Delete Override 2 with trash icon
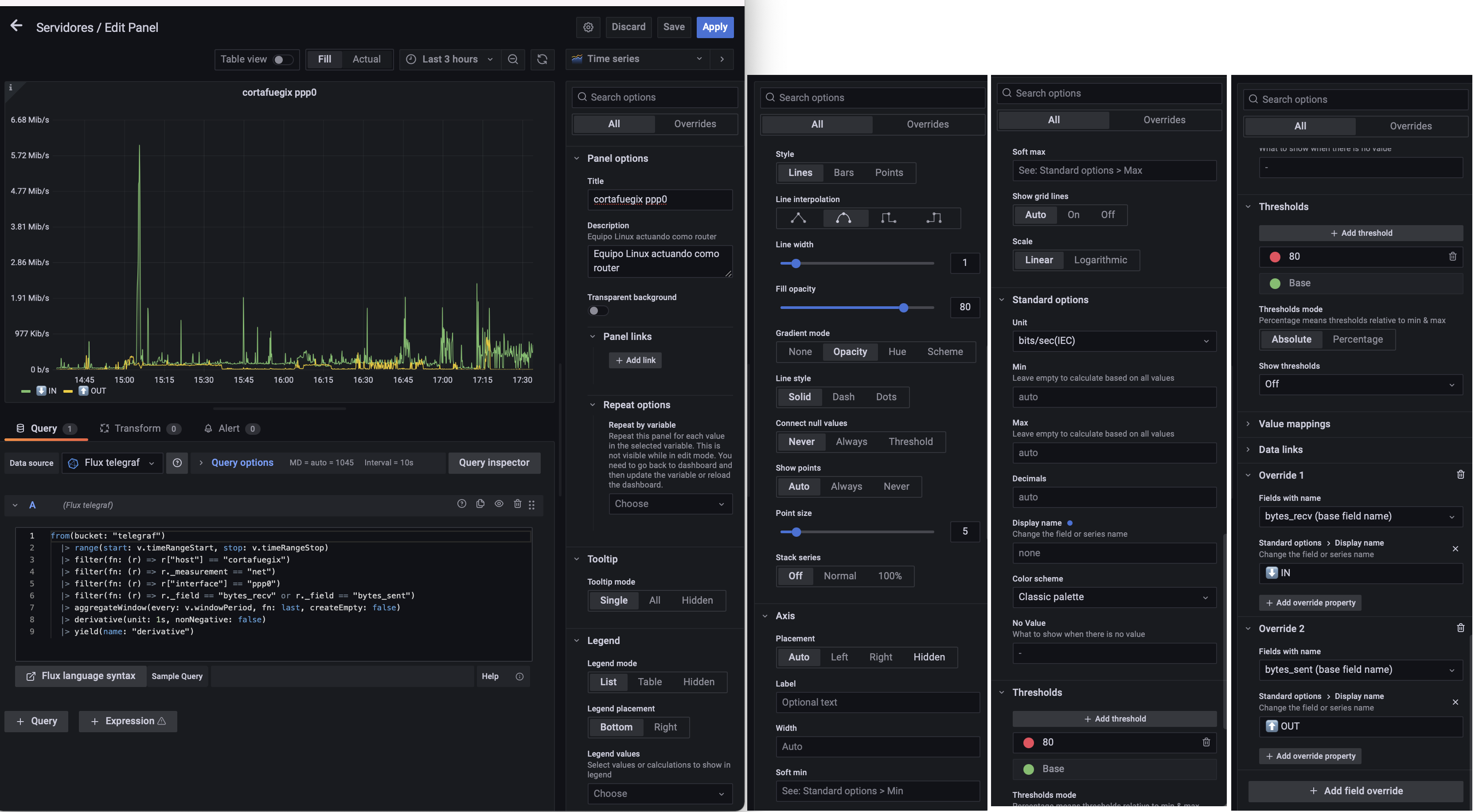The height and width of the screenshot is (812, 1475). [x=1461, y=628]
